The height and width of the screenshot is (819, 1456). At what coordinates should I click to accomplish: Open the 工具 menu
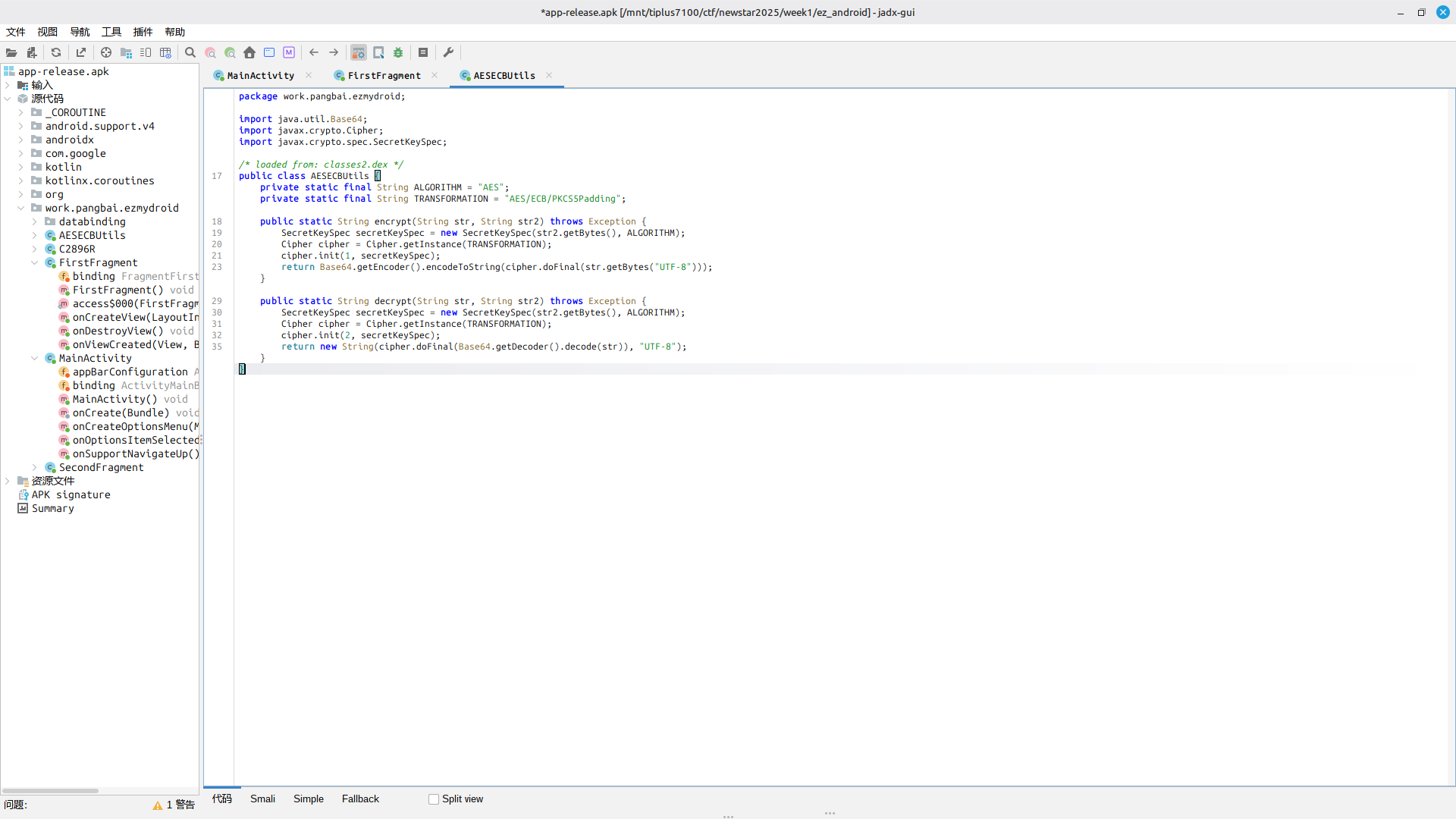[x=111, y=32]
